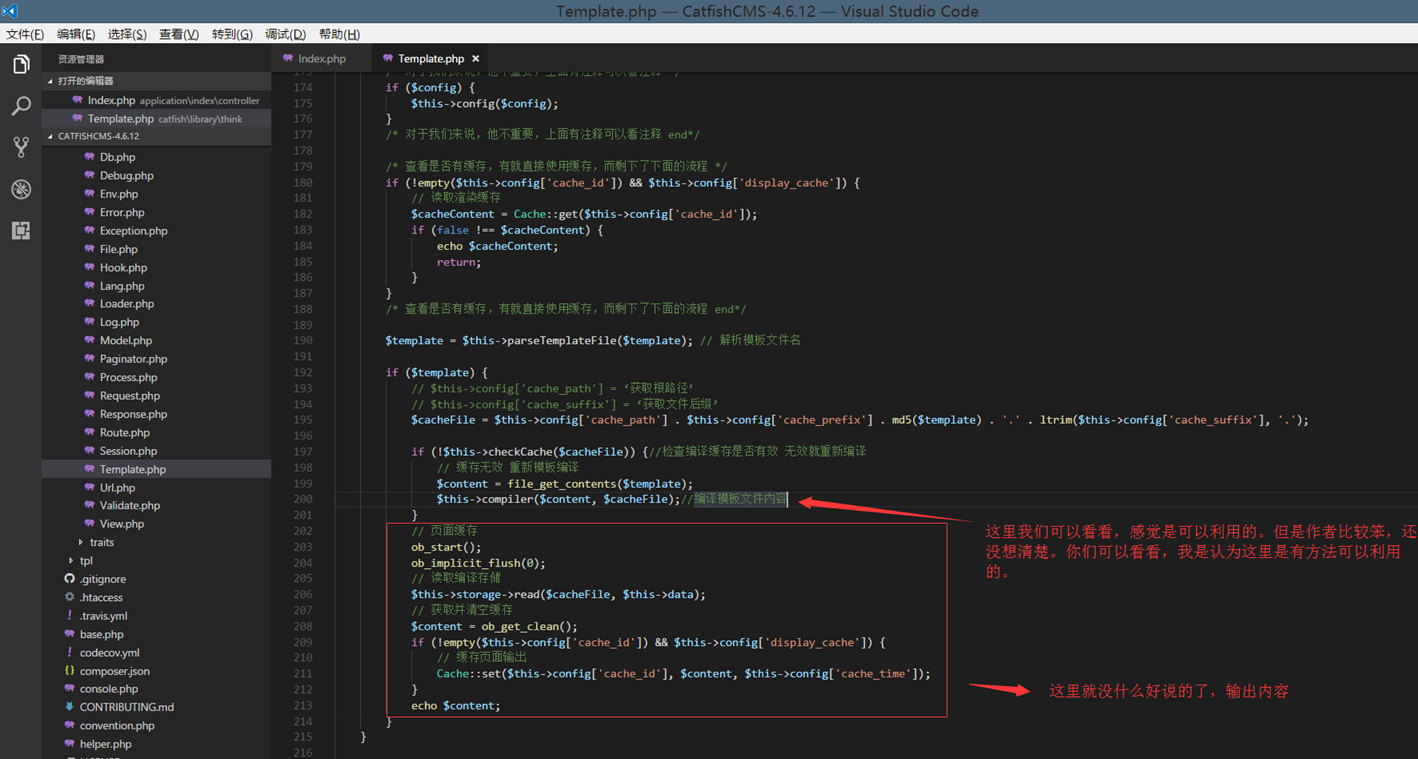Click the PHP file icon beside Route.php
1418x759 pixels.
pyautogui.click(x=89, y=432)
